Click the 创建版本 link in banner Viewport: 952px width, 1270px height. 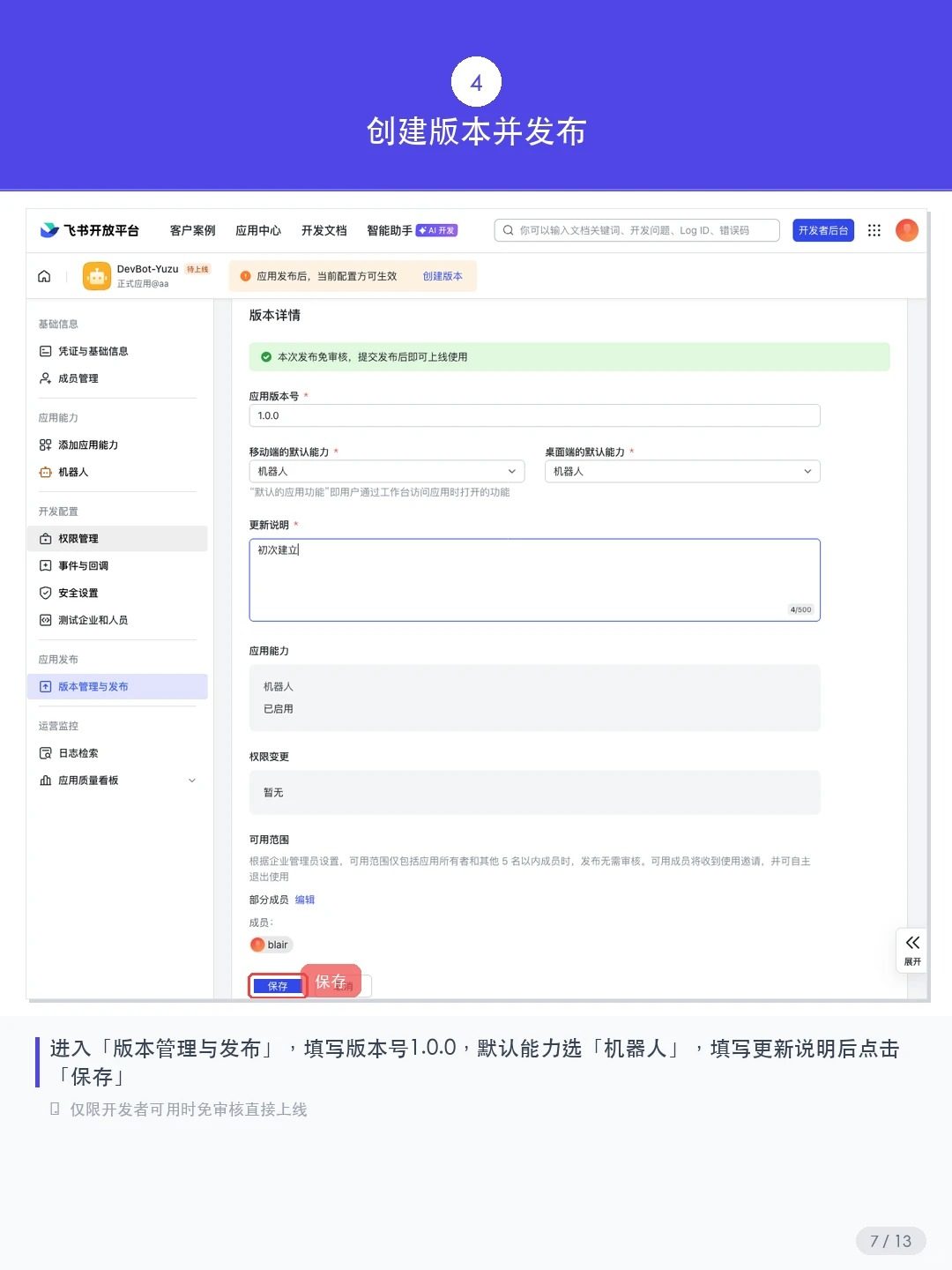coord(443,276)
